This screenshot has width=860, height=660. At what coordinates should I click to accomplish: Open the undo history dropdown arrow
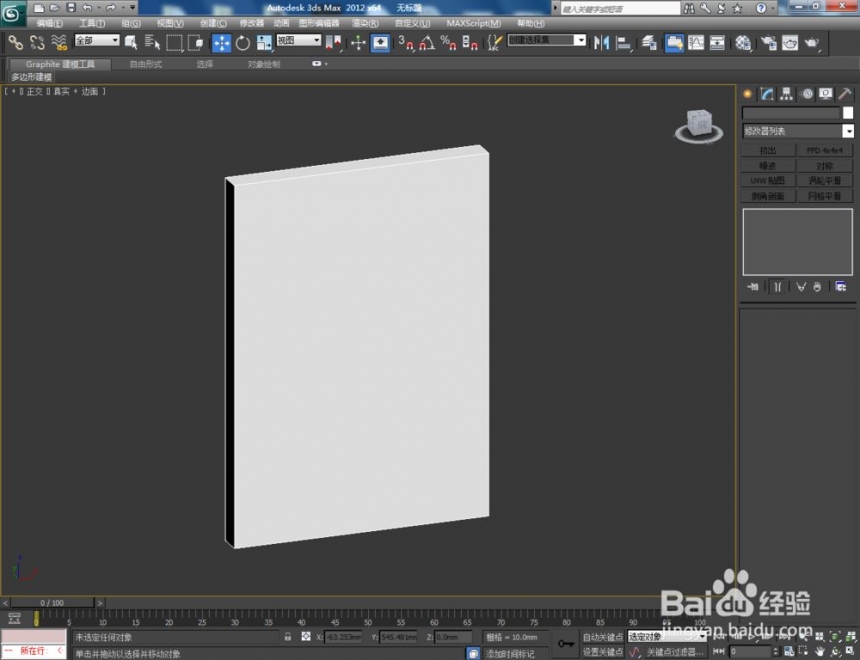tap(99, 8)
